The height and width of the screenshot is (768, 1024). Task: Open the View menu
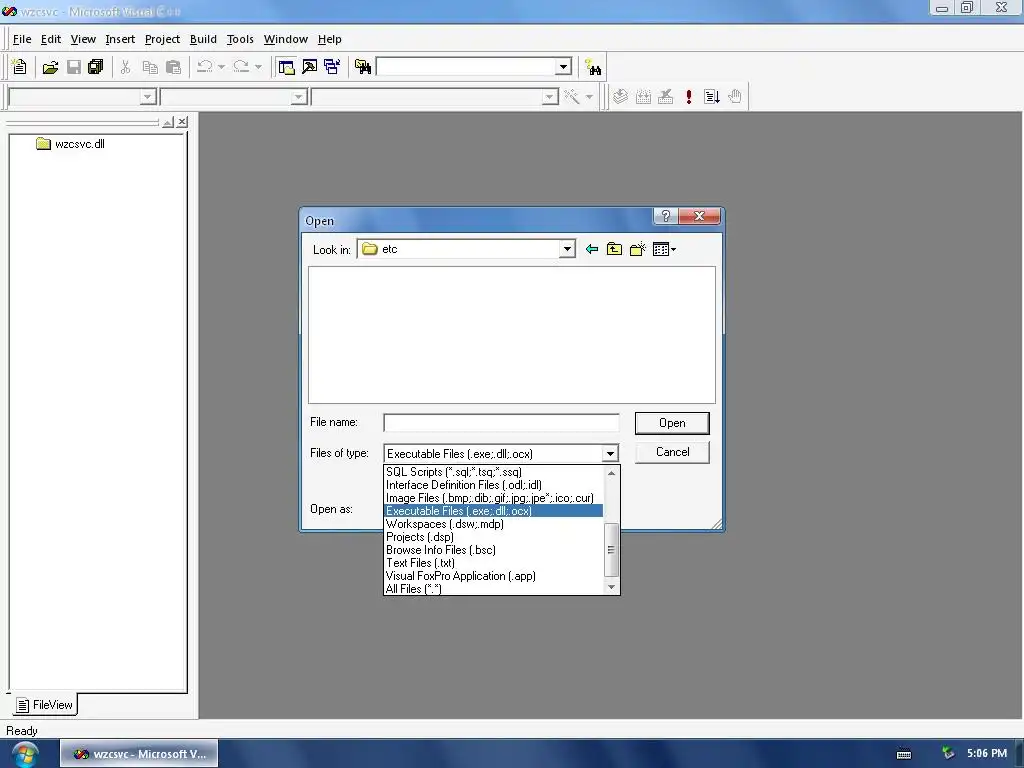pos(83,39)
